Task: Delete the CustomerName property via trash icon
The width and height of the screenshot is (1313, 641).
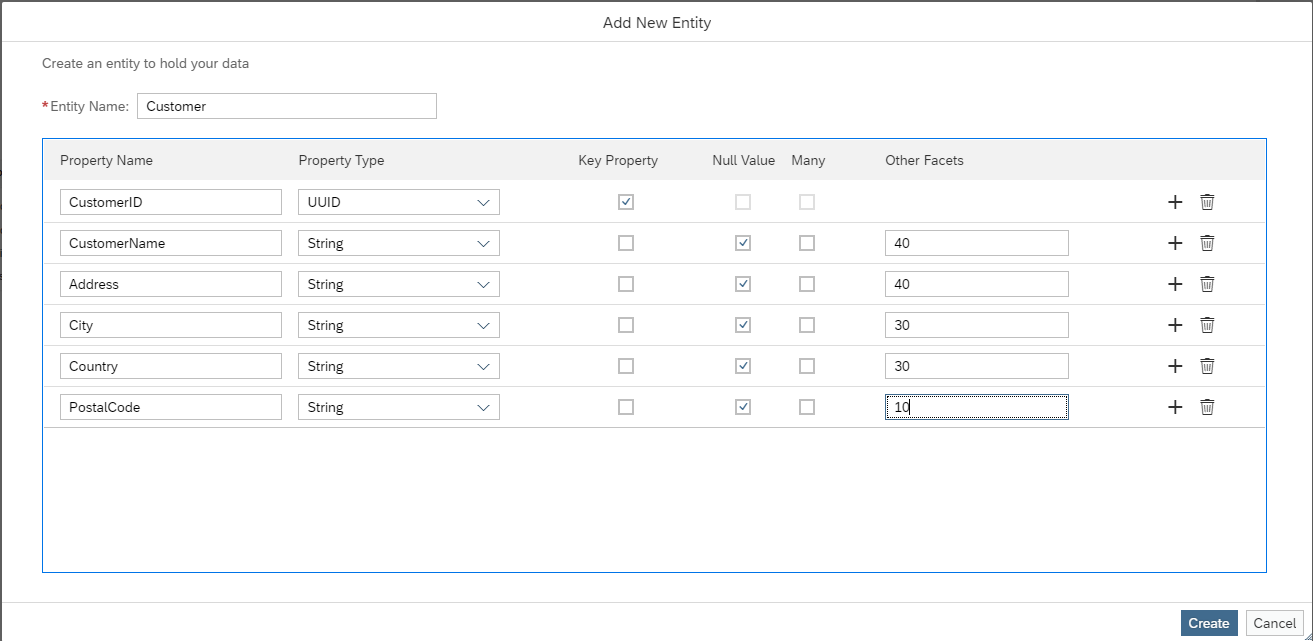Action: coord(1207,242)
